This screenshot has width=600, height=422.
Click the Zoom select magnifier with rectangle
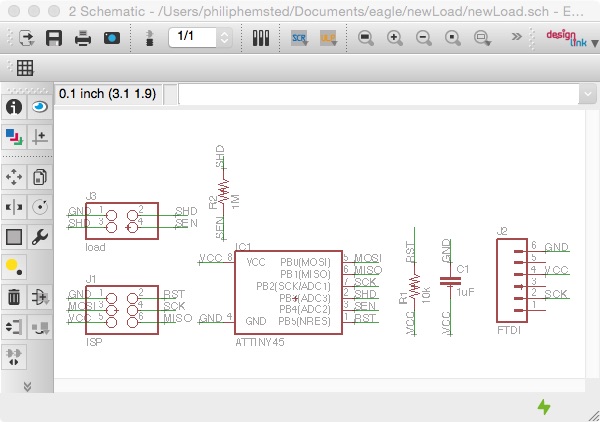coord(482,38)
